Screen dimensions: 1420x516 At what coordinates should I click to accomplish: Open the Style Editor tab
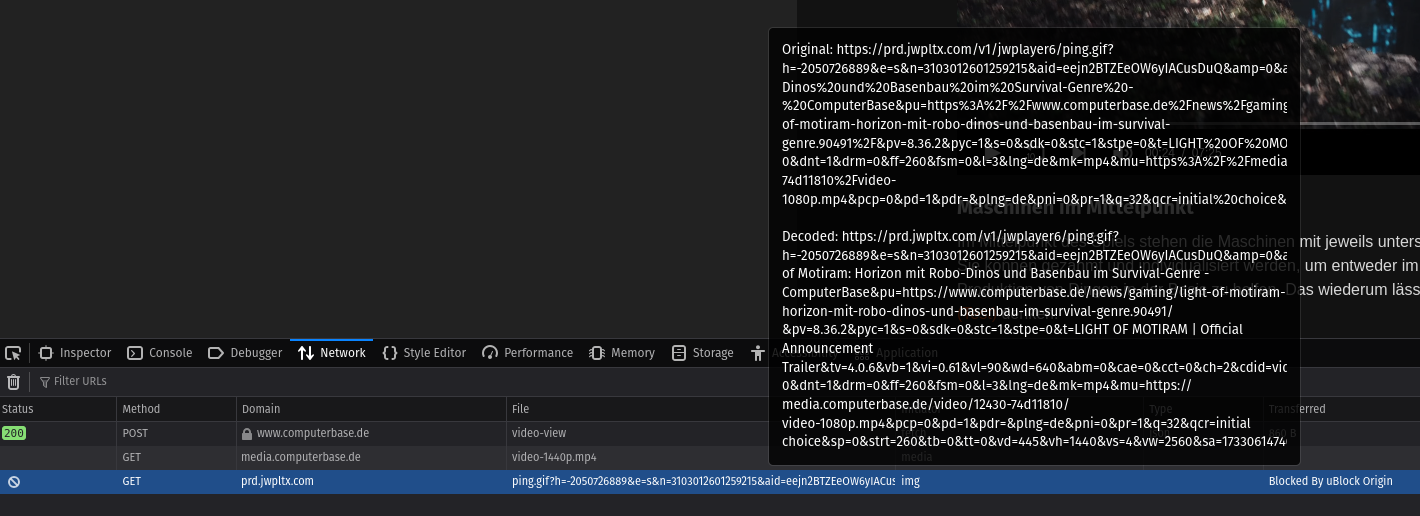tap(424, 353)
